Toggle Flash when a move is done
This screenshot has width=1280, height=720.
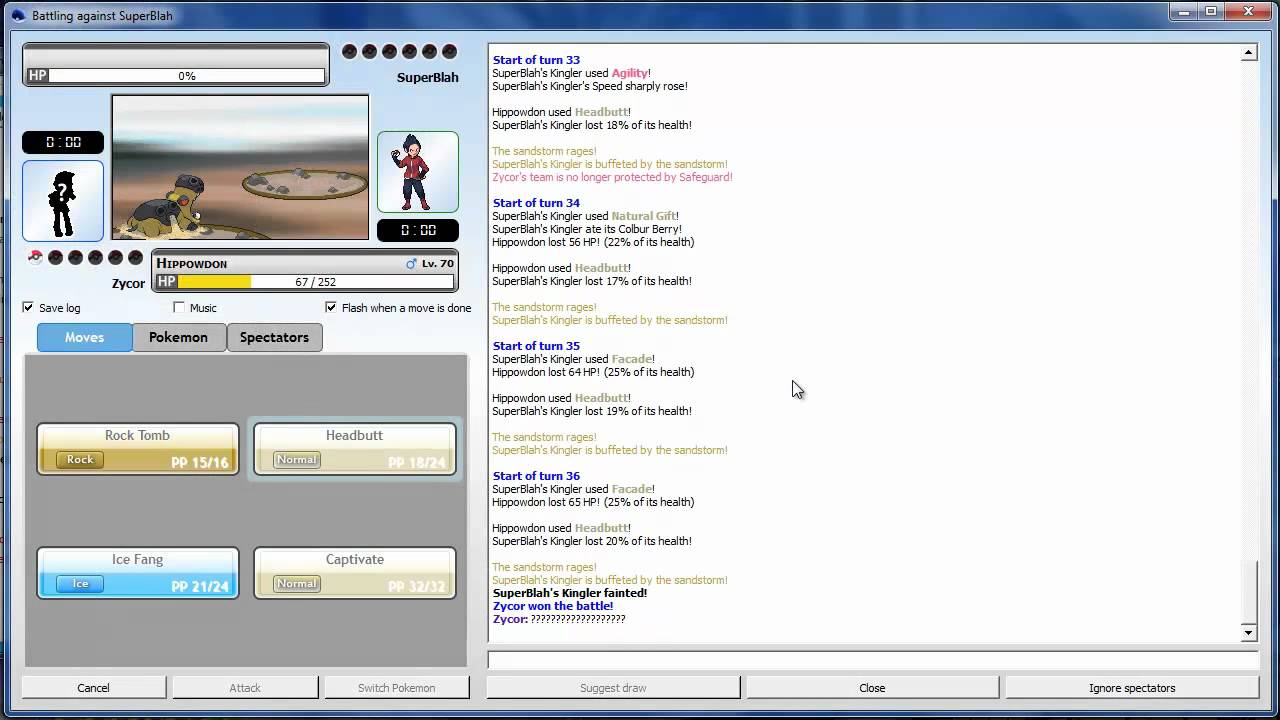click(x=331, y=308)
